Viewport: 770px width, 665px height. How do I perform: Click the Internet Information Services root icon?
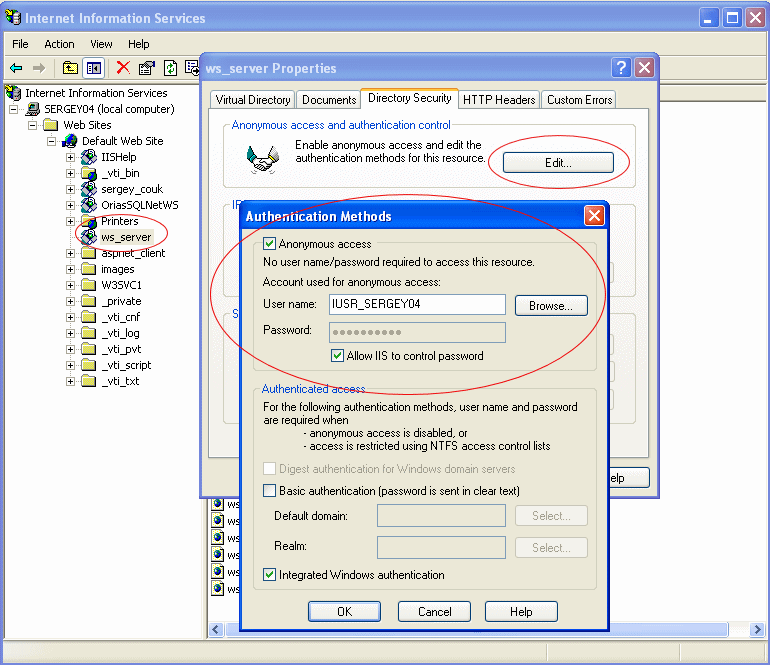(13, 93)
